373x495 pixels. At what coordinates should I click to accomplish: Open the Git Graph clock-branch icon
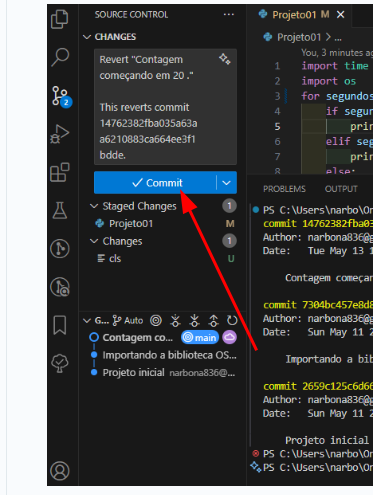[60, 249]
